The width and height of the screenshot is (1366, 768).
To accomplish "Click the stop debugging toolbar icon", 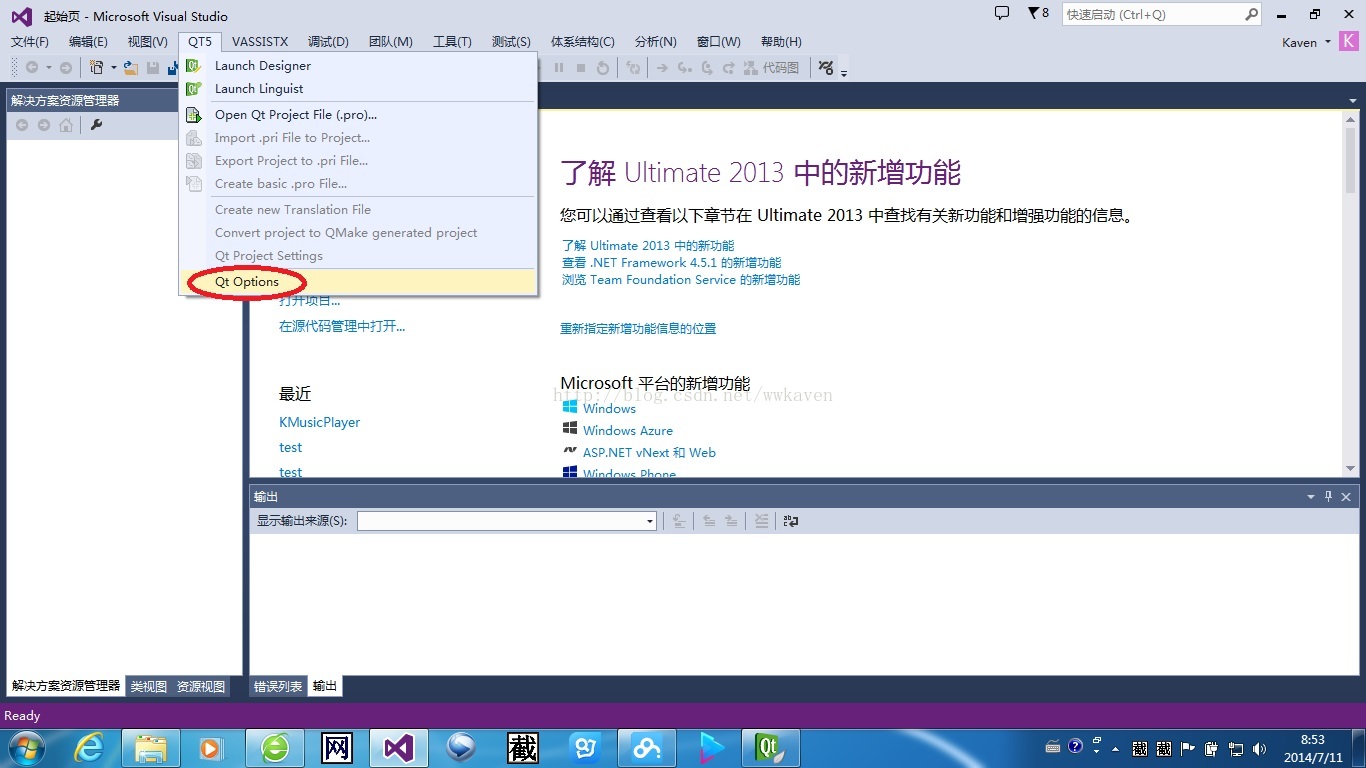I will [581, 67].
